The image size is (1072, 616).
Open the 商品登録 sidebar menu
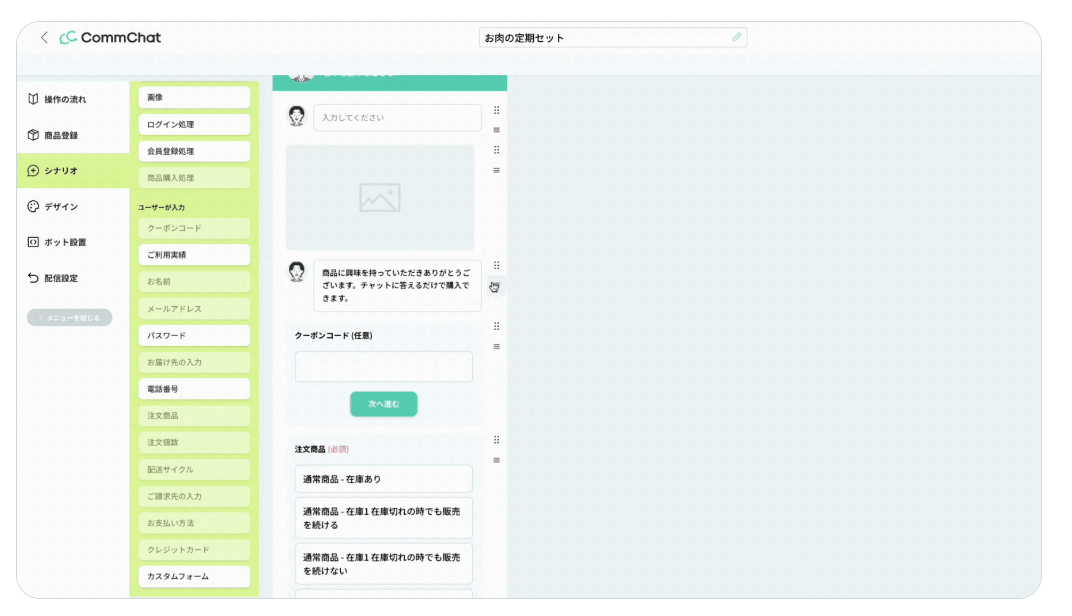60,135
